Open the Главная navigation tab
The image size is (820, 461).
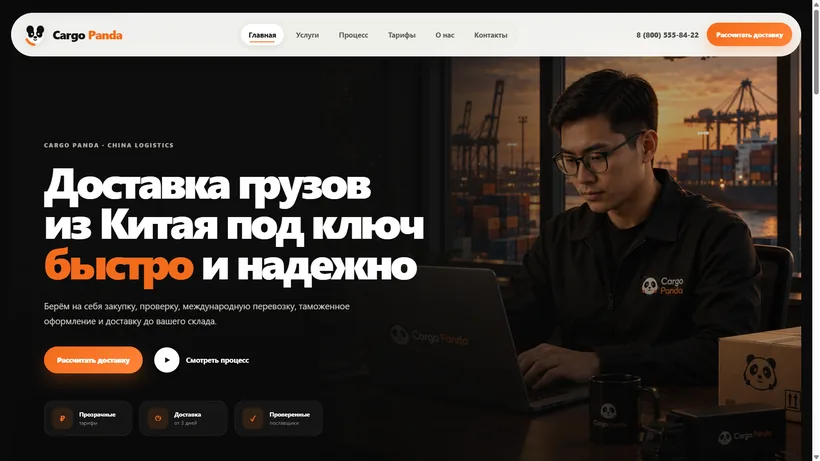(262, 35)
